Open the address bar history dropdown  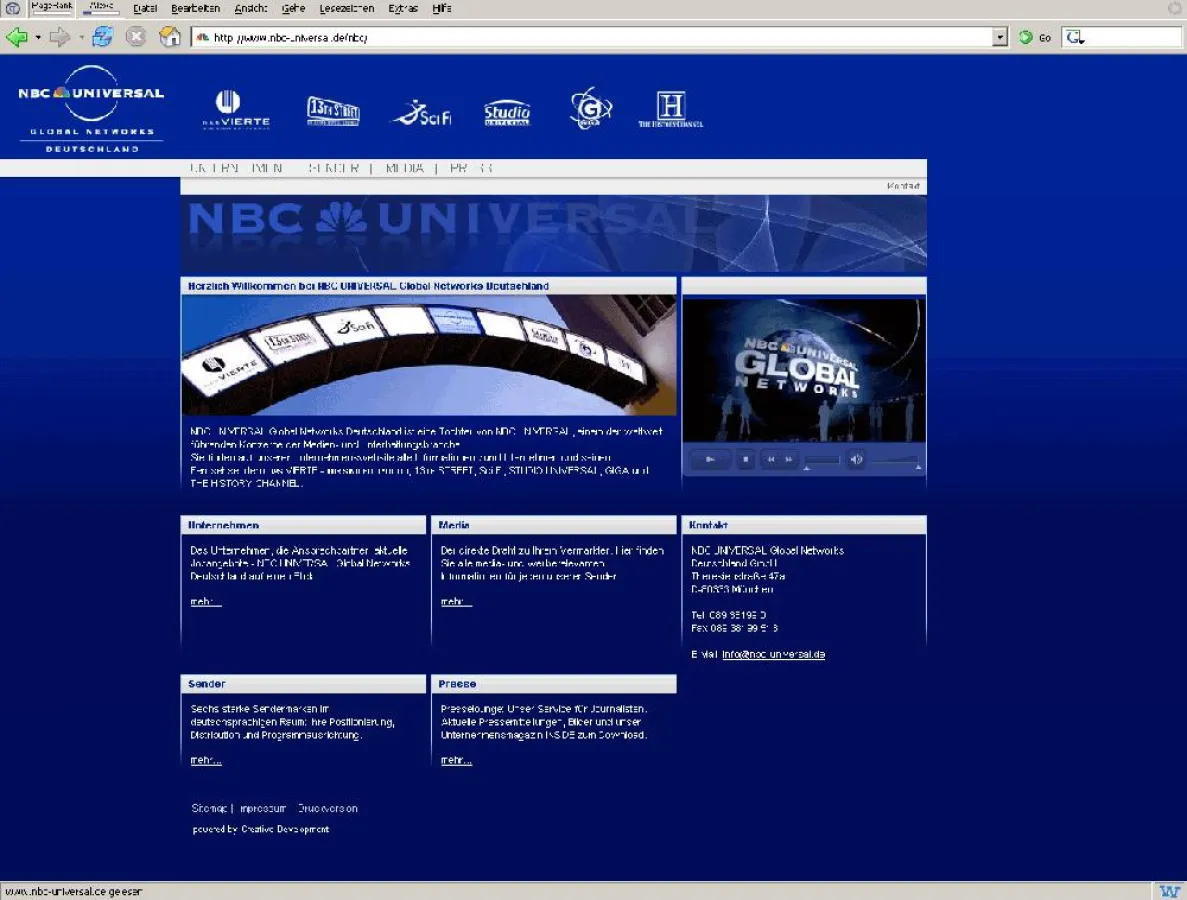pos(1000,37)
